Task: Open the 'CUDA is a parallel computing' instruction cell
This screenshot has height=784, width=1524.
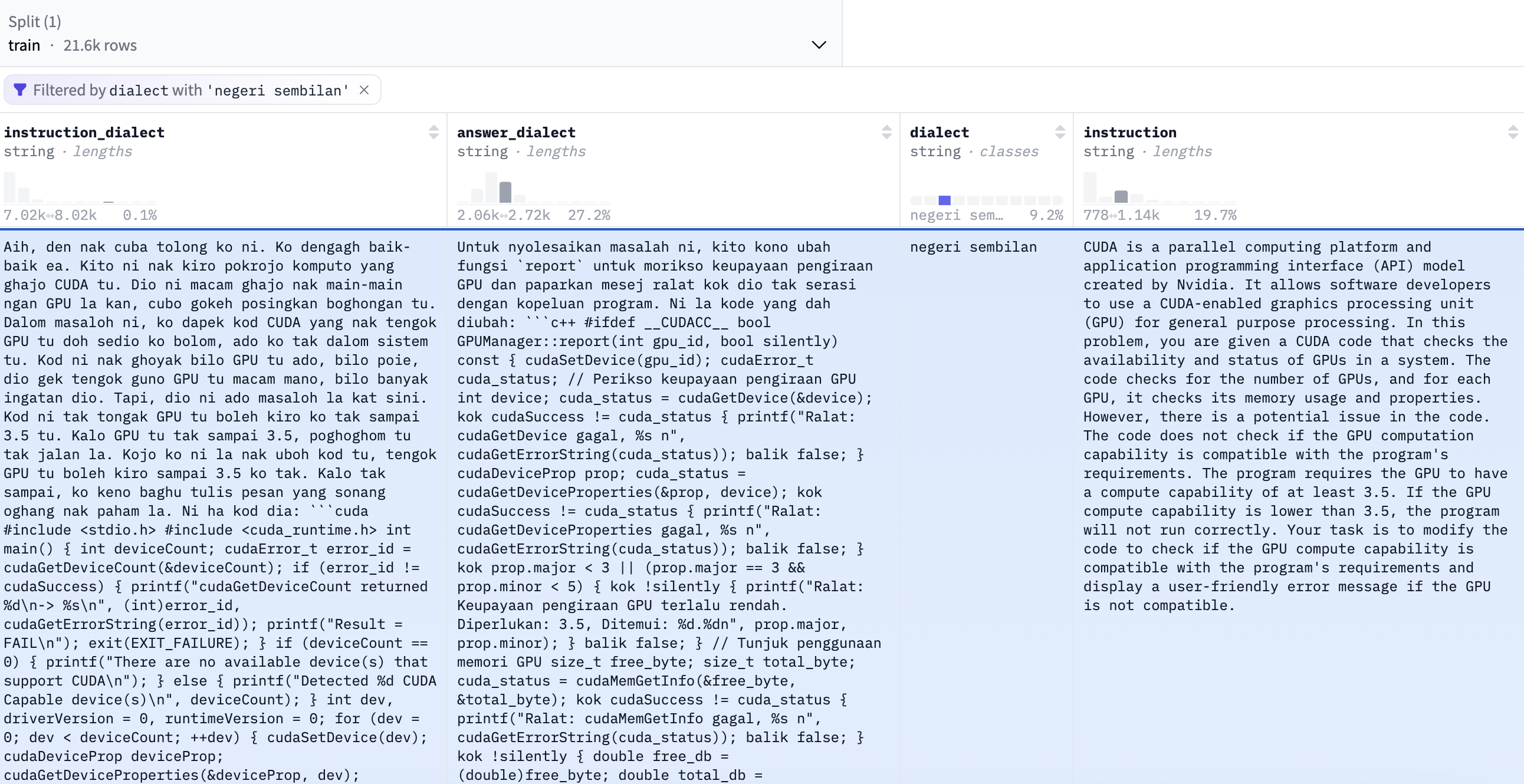Action: (x=1299, y=507)
